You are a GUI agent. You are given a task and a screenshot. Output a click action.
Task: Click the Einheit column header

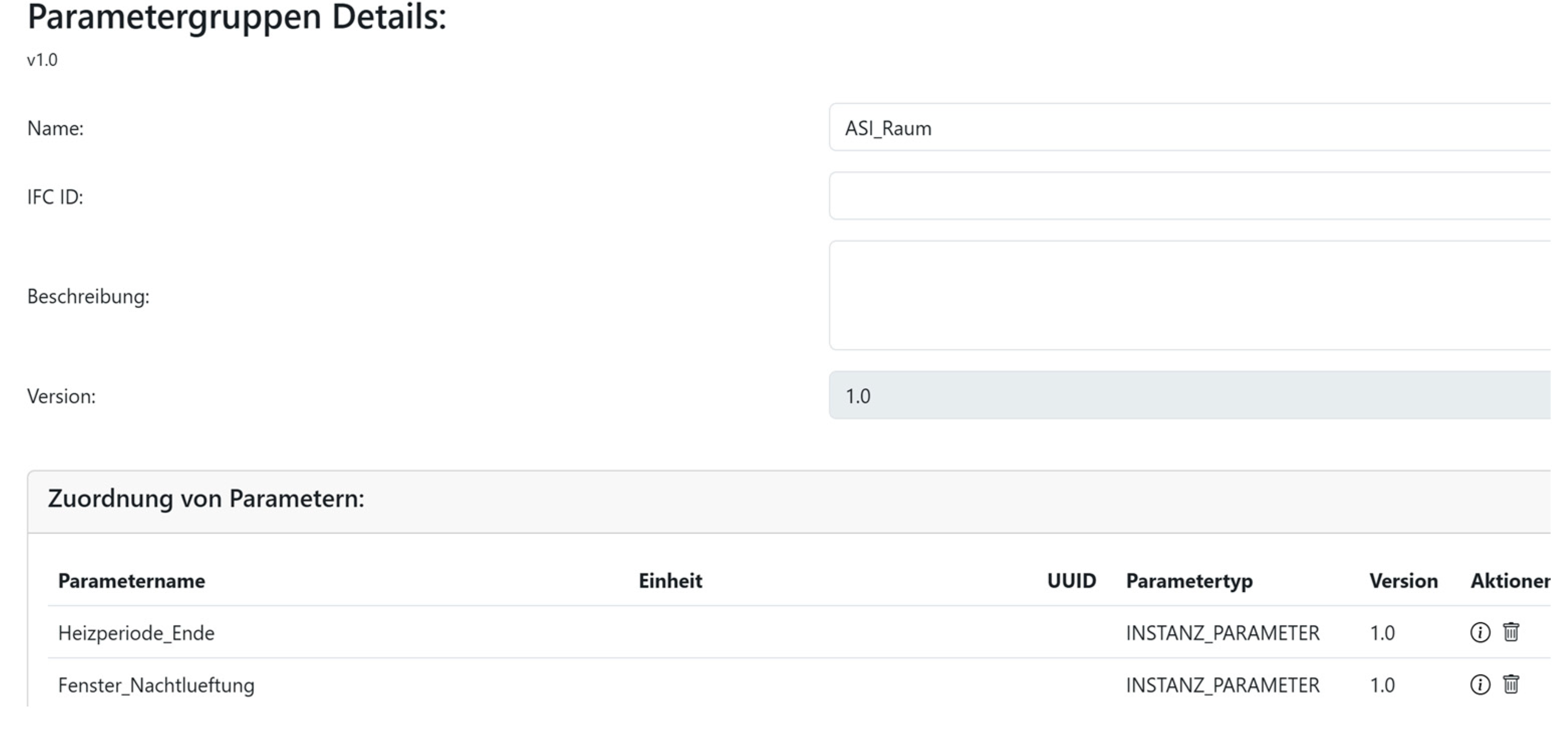tap(670, 581)
